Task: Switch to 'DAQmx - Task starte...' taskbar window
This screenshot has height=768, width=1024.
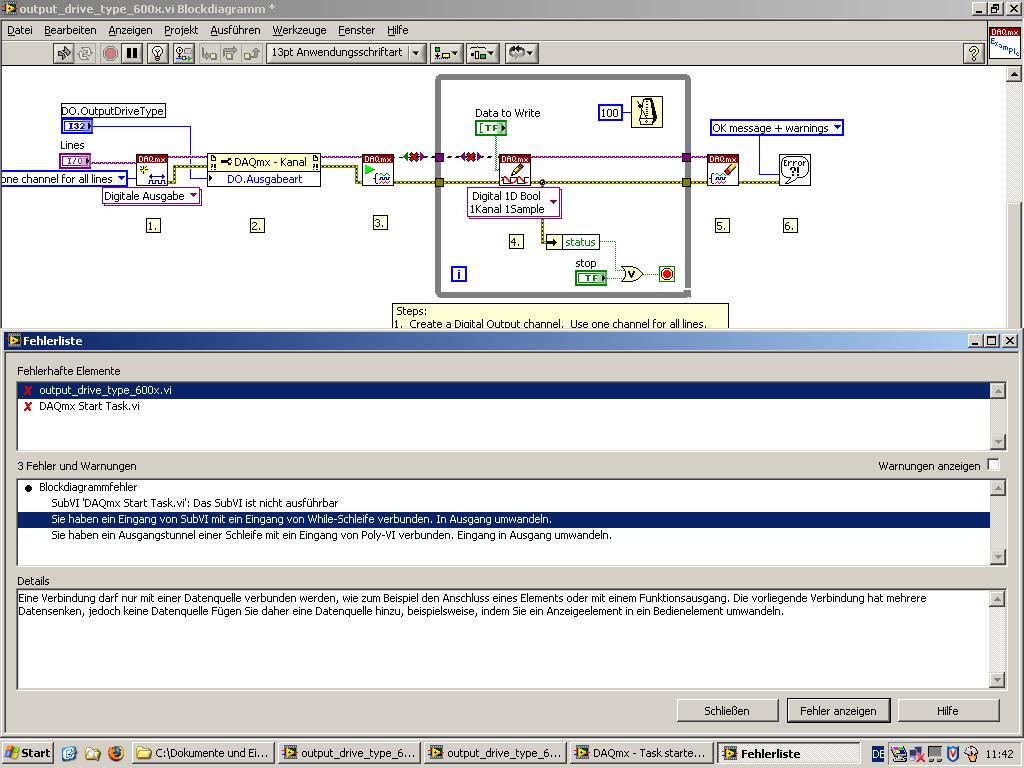Action: pyautogui.click(x=641, y=753)
